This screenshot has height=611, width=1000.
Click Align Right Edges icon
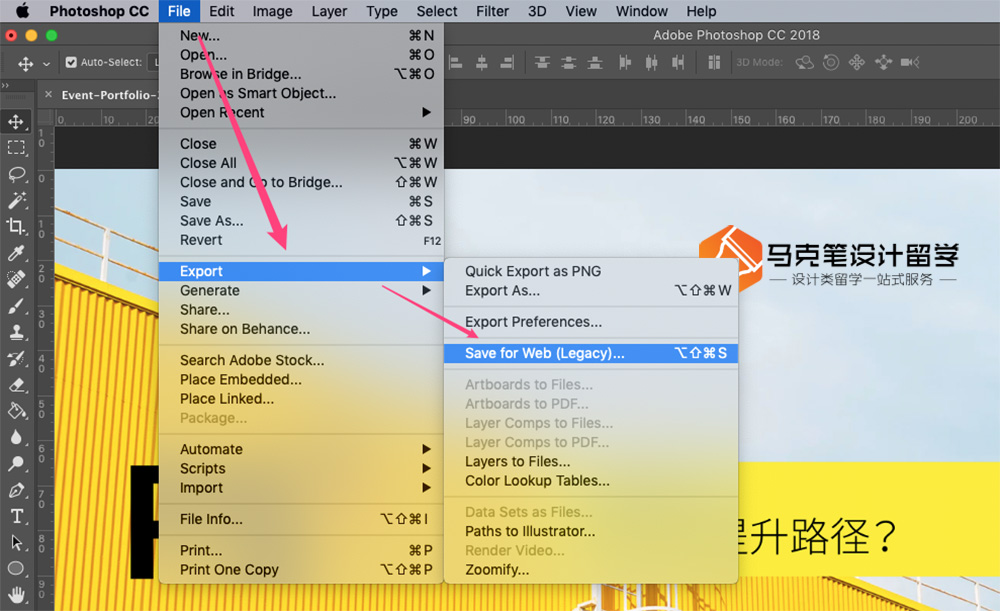507,63
